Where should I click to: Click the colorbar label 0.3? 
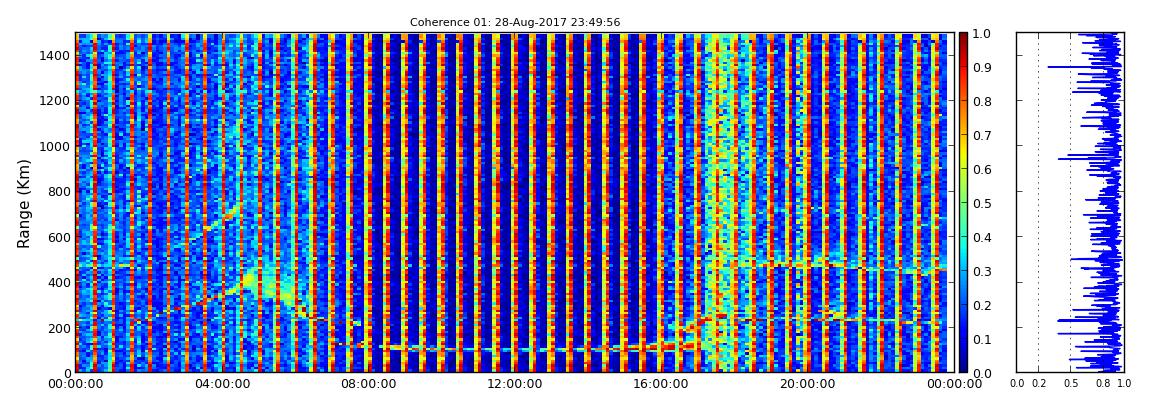(983, 271)
